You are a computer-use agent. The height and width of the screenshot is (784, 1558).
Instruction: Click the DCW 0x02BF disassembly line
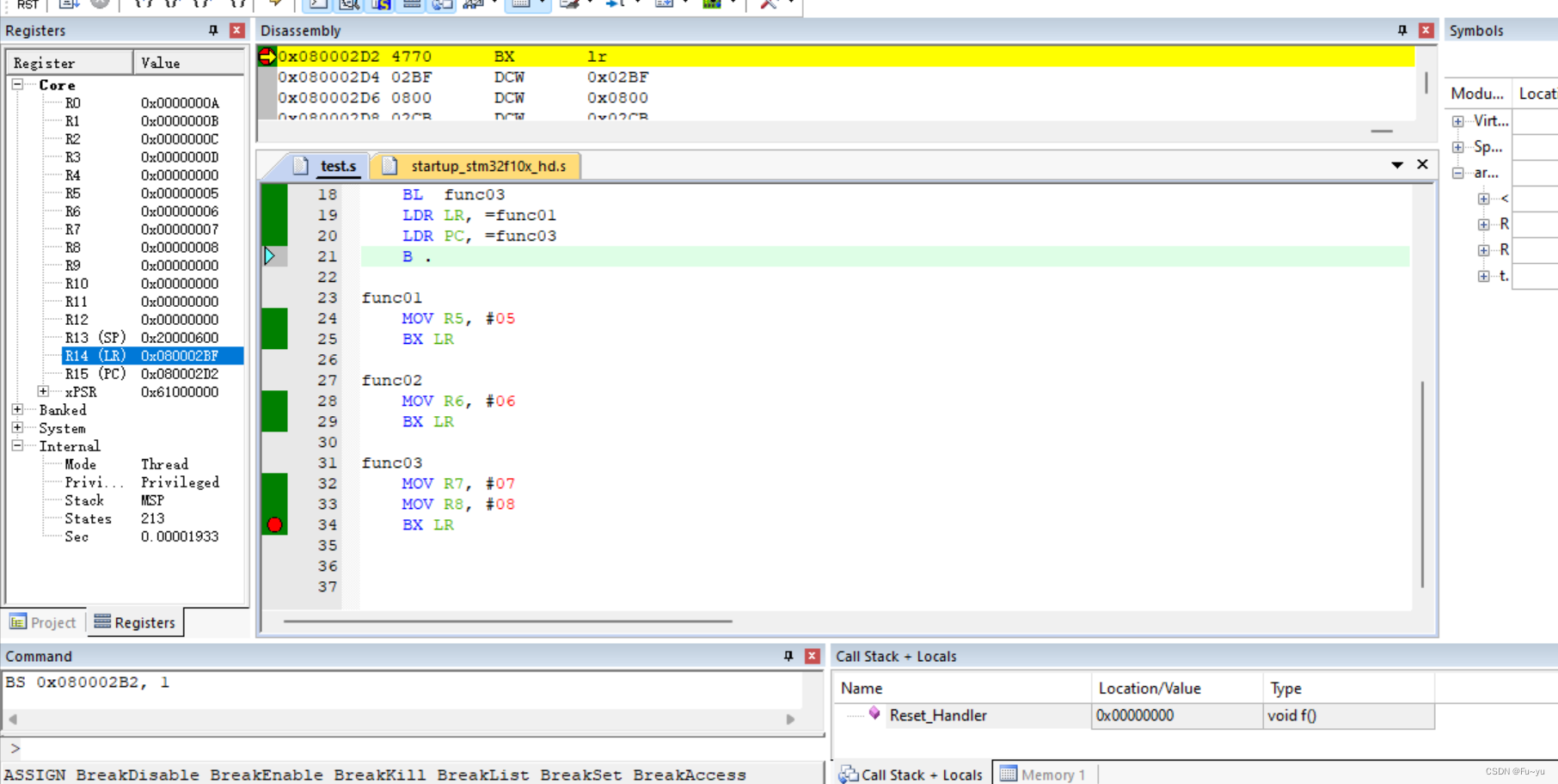[845, 77]
